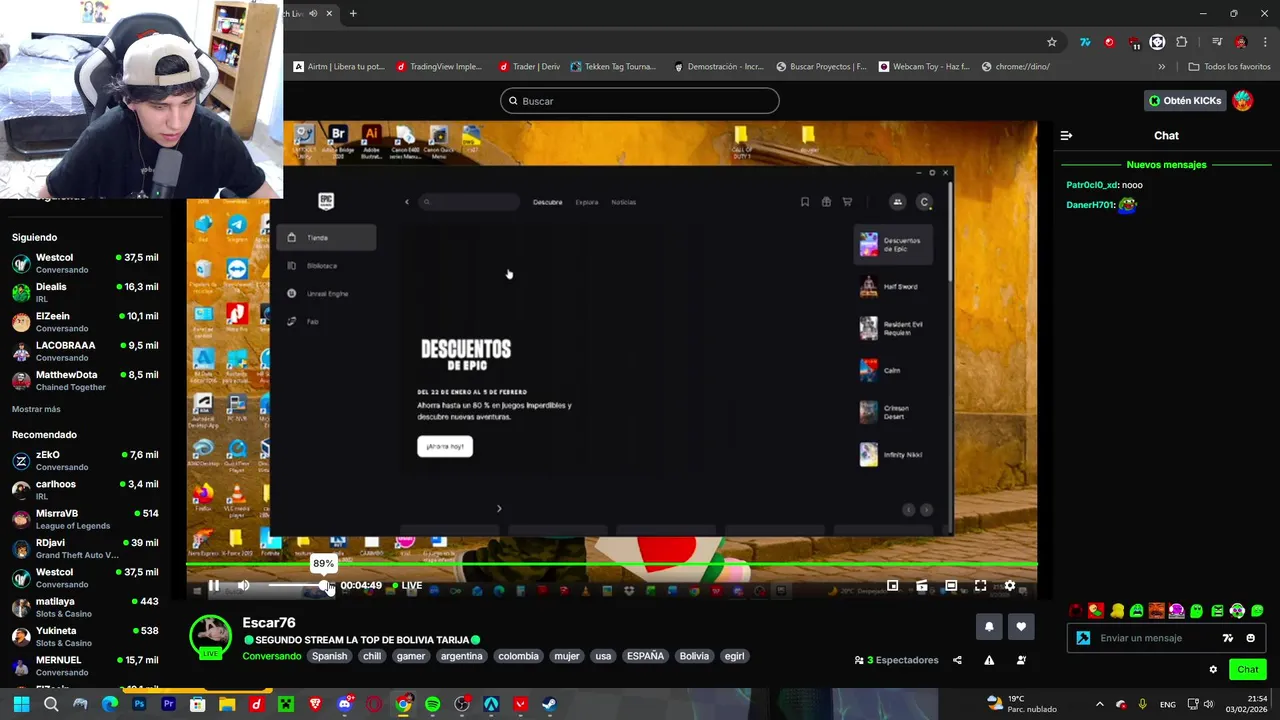Open user profile avatar menu
The image size is (1280, 720).
1243,101
